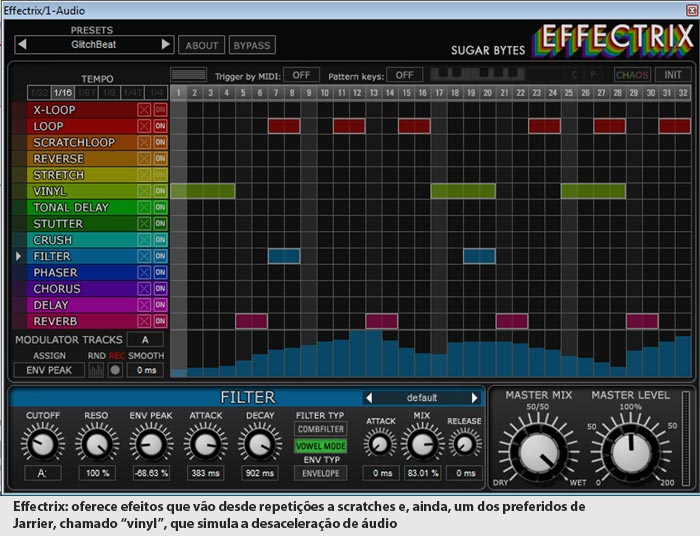This screenshot has width=700, height=536.
Task: Select the 1/16 tempo option
Action: (x=62, y=93)
